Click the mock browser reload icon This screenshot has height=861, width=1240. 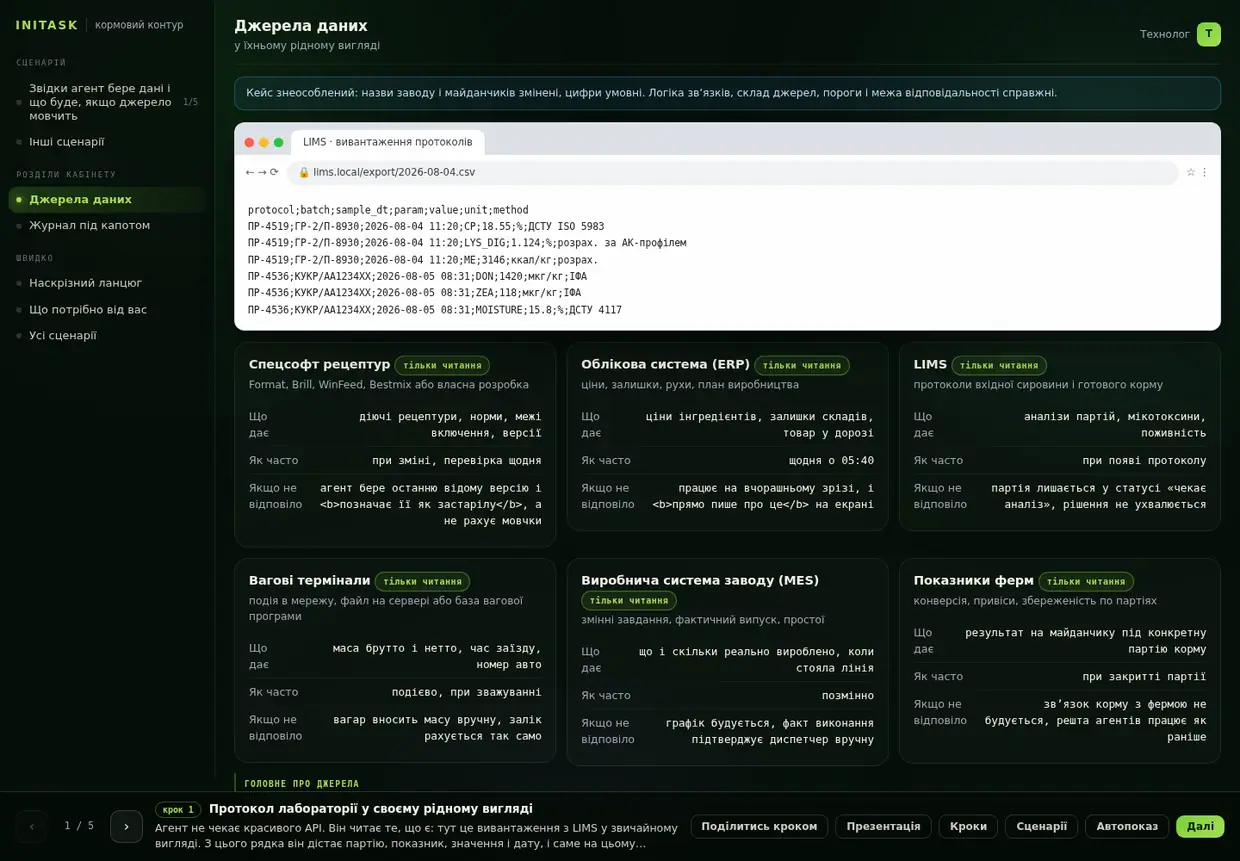274,172
